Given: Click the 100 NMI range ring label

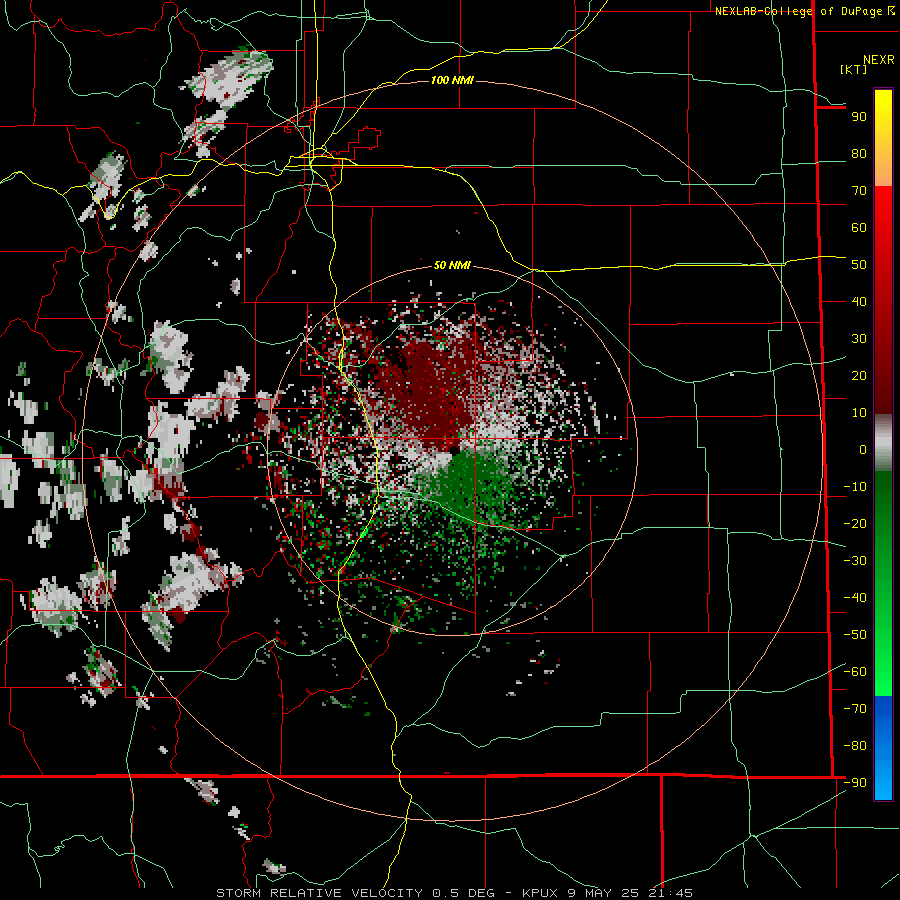Looking at the screenshot, I should 452,80.
